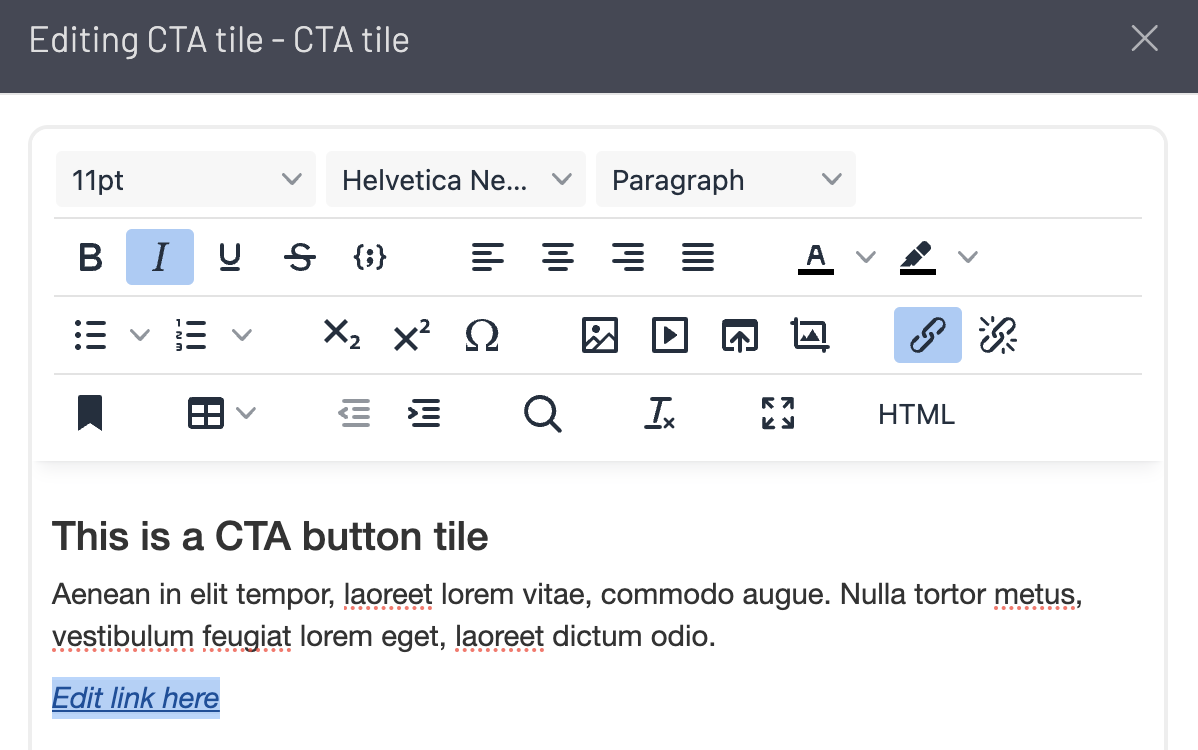Open the bullet list style menu arrow
The width and height of the screenshot is (1198, 750).
tap(140, 335)
